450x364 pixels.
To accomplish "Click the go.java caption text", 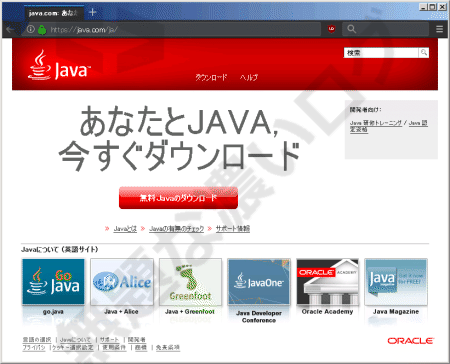I will [x=53, y=312].
